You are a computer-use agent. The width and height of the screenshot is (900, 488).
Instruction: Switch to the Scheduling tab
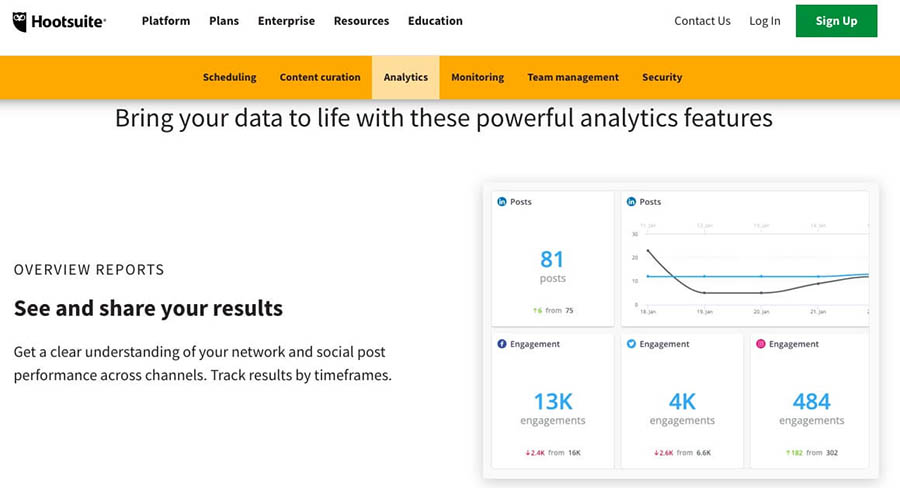(x=229, y=77)
